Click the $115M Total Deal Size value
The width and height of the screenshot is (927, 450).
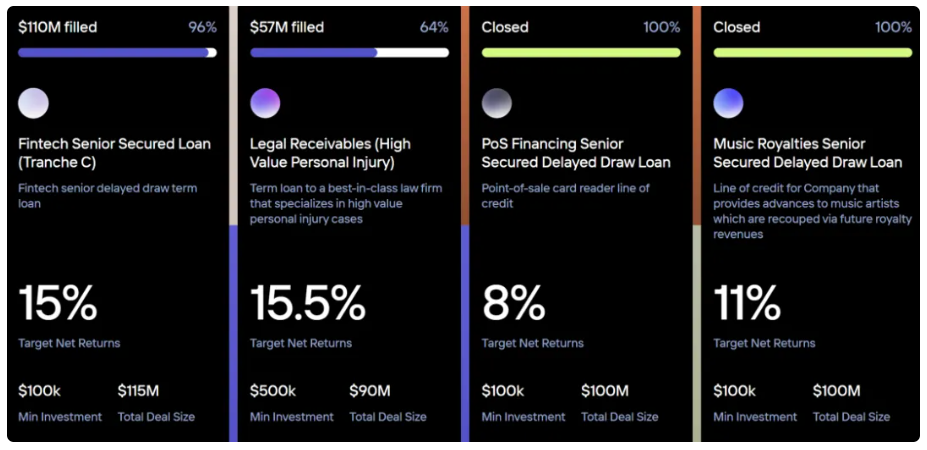pyautogui.click(x=140, y=391)
